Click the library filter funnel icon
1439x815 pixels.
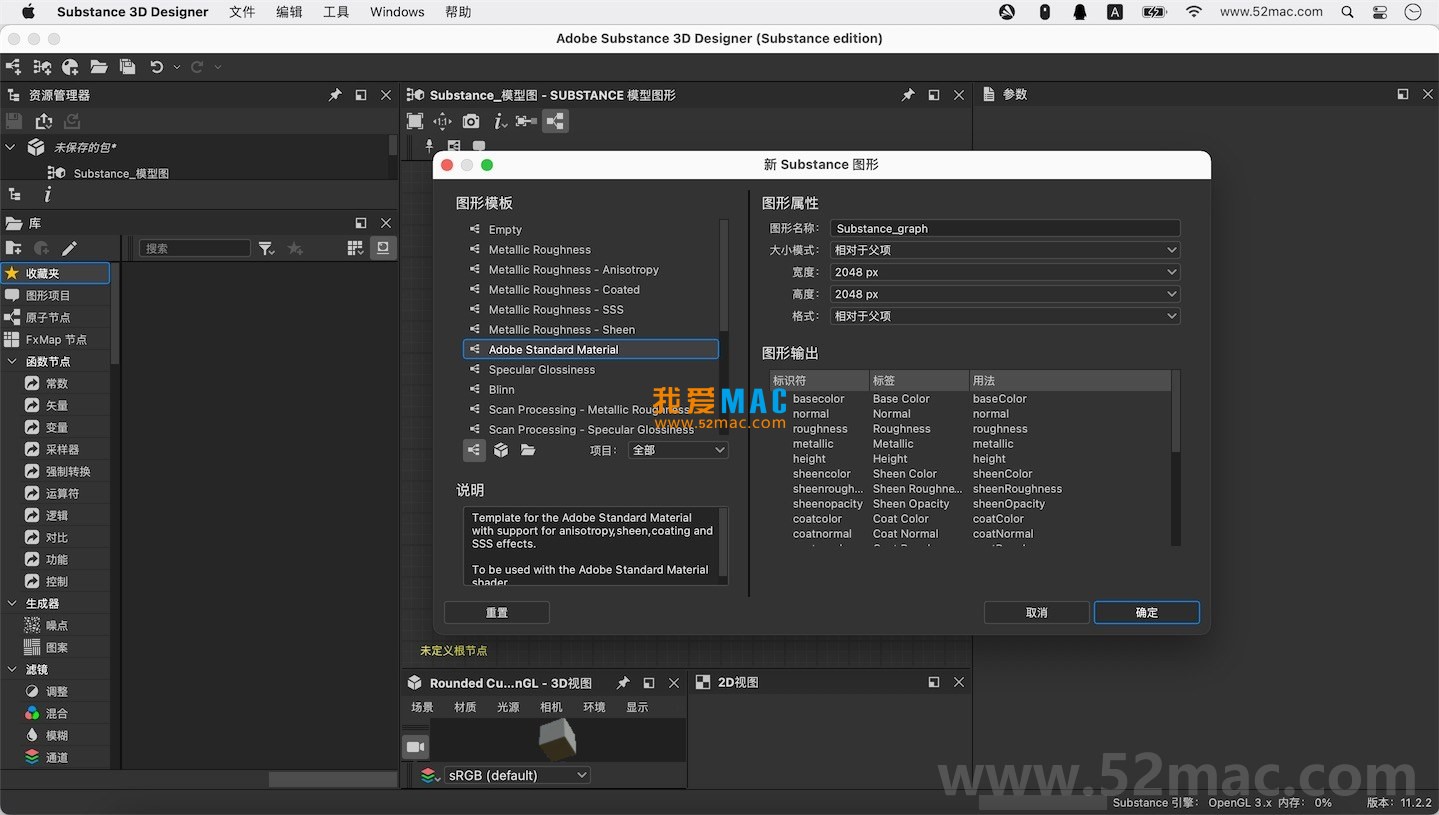coord(266,248)
